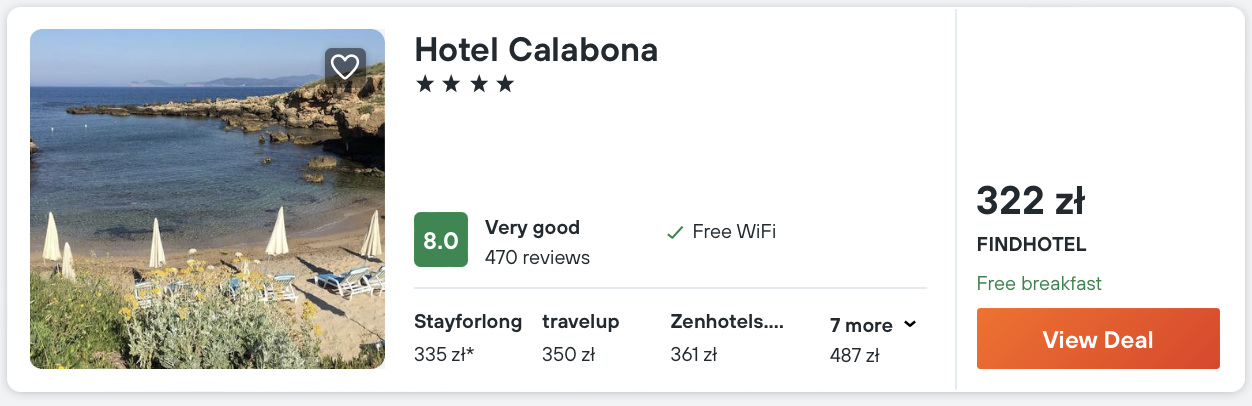Click the 487 zł price under 7 more

[x=854, y=355]
